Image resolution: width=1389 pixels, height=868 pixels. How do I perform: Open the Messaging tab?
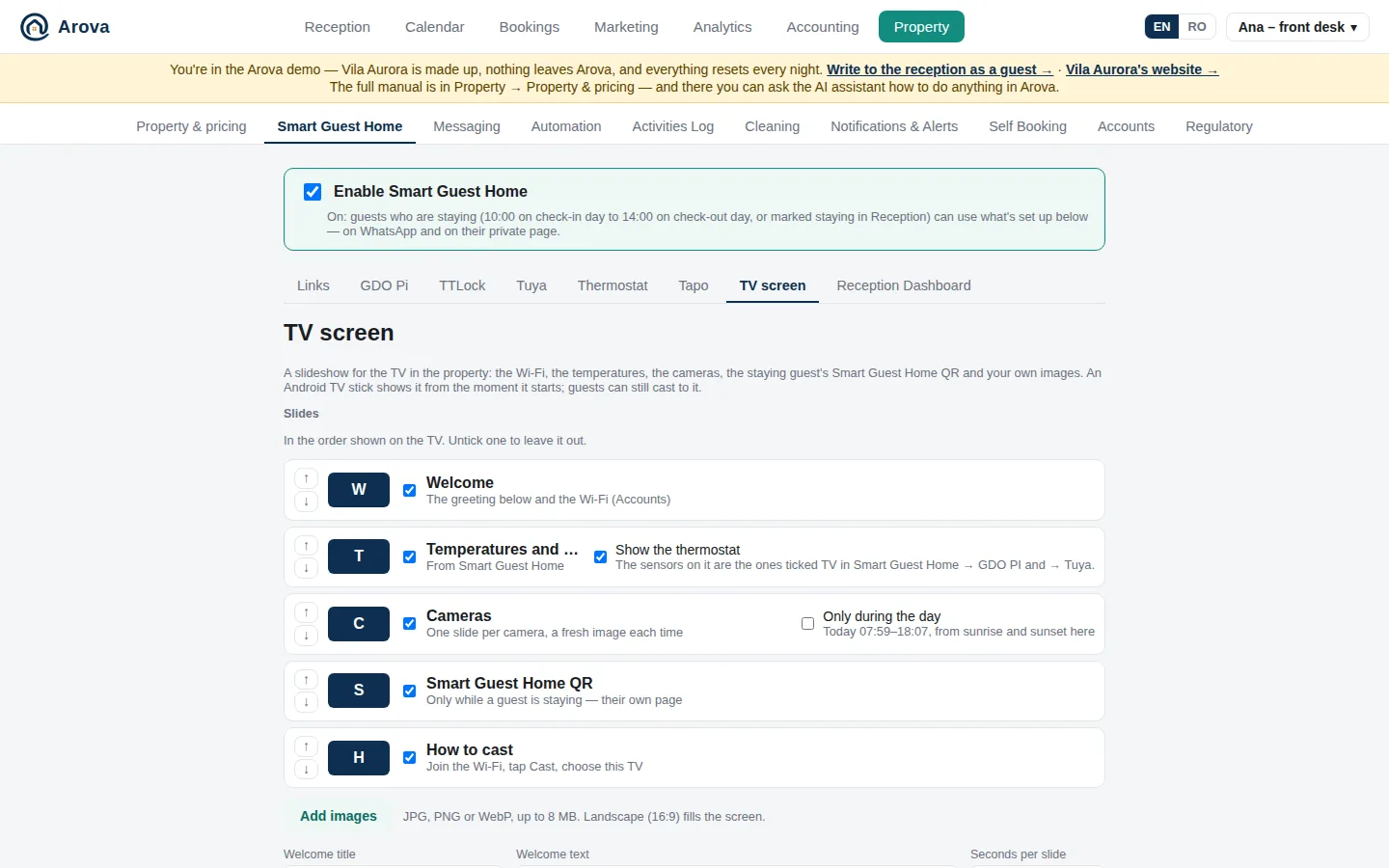click(x=467, y=126)
